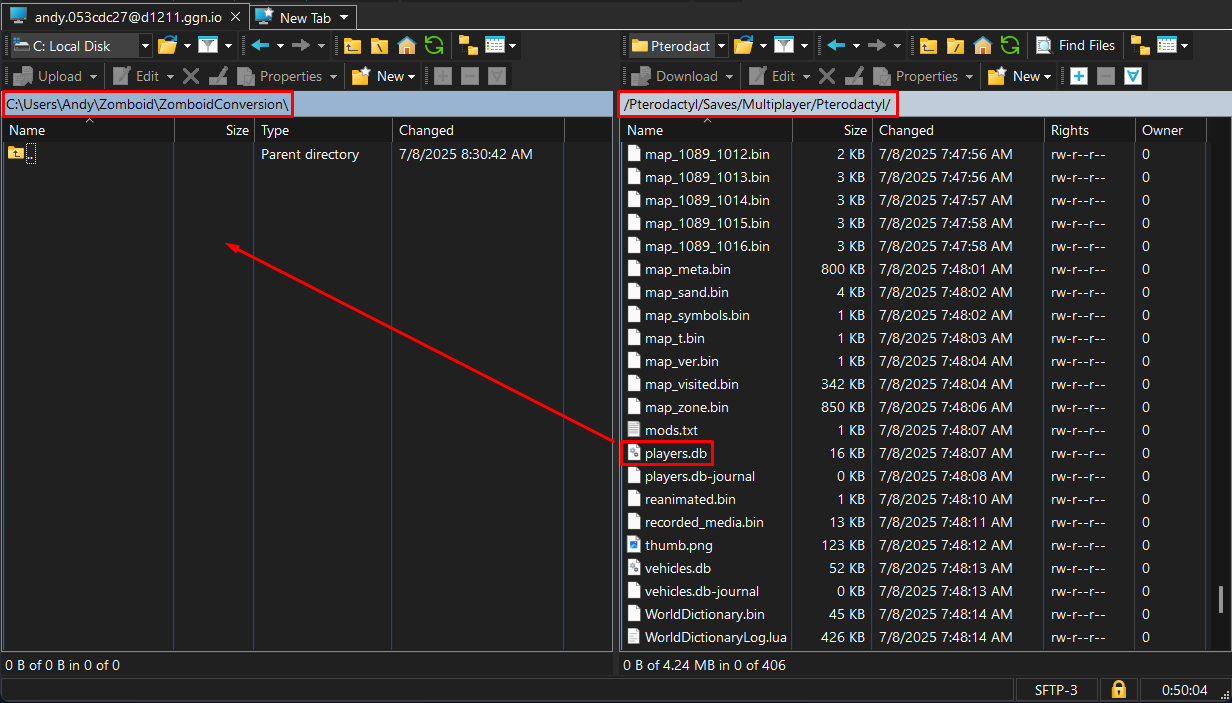Click SFTP-3 in the status bar
Viewport: 1232px width, 703px height.
coord(1056,689)
